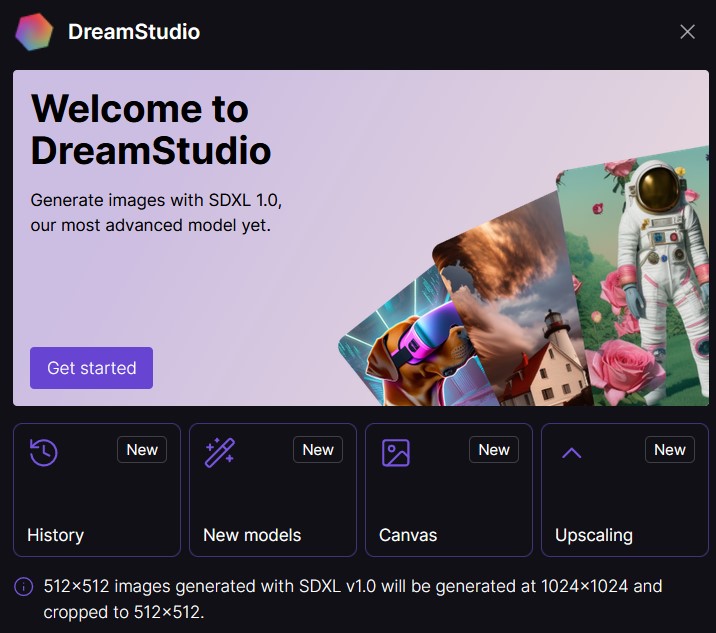Click the Canvas image icon
This screenshot has width=716, height=633.
point(395,453)
